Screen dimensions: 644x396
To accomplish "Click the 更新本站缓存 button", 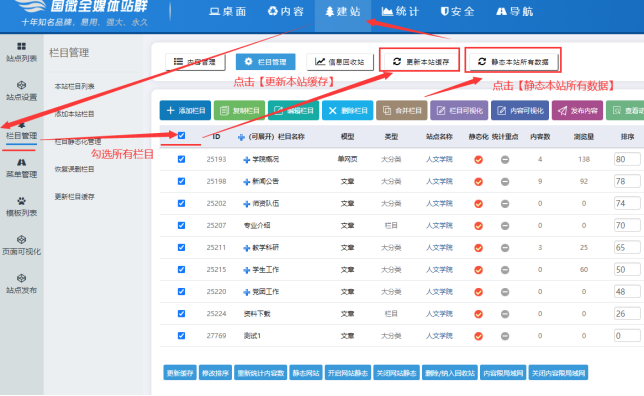I will [421, 62].
